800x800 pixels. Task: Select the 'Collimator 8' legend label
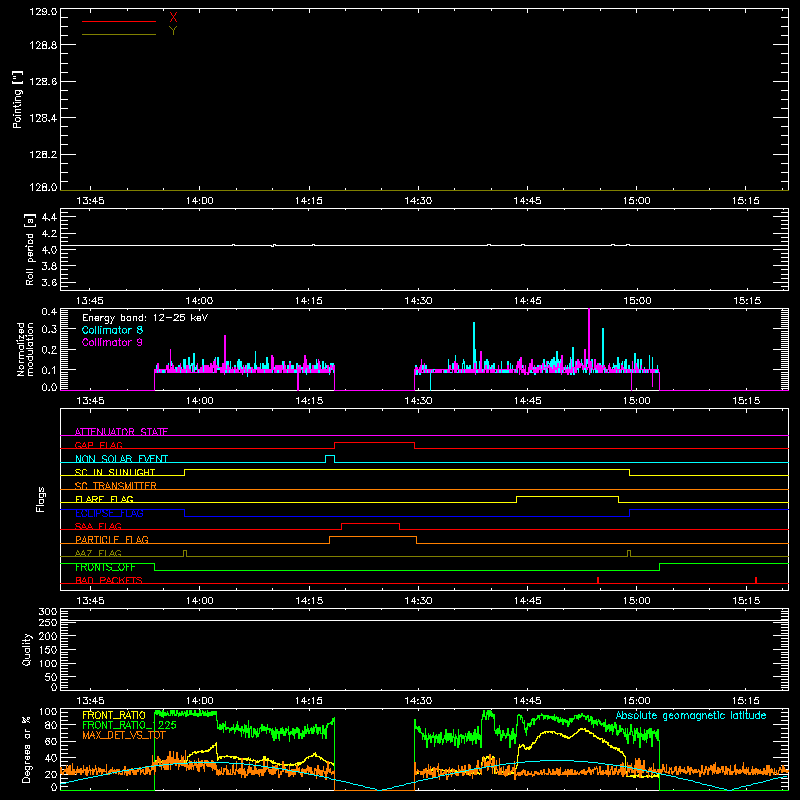tap(112, 330)
